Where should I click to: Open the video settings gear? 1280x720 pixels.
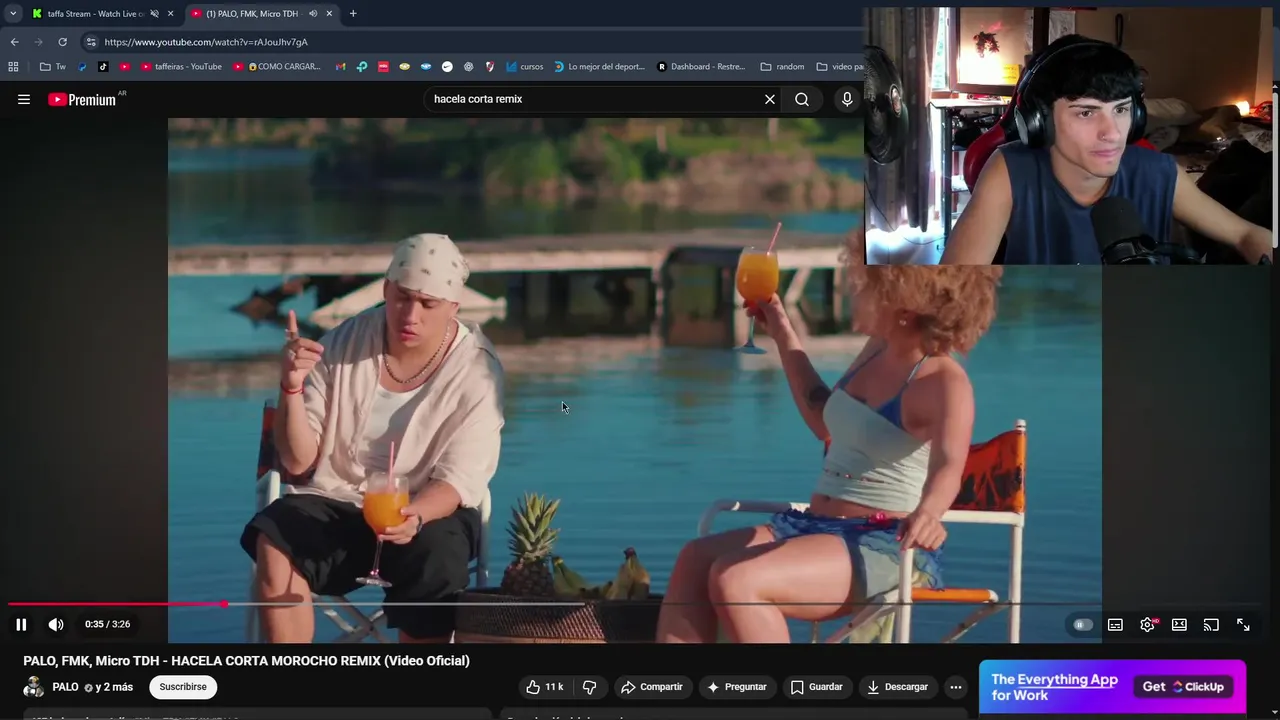pyautogui.click(x=1147, y=625)
